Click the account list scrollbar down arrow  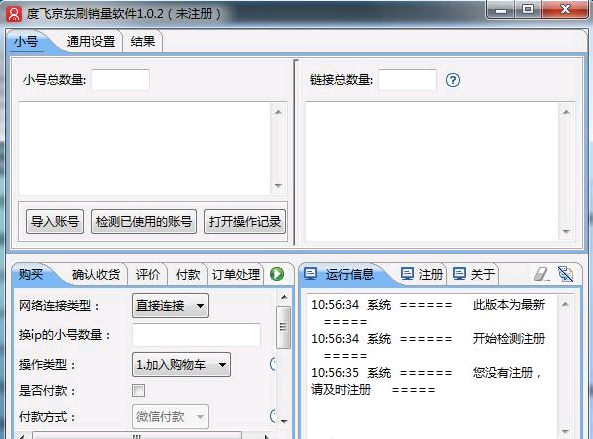click(278, 185)
